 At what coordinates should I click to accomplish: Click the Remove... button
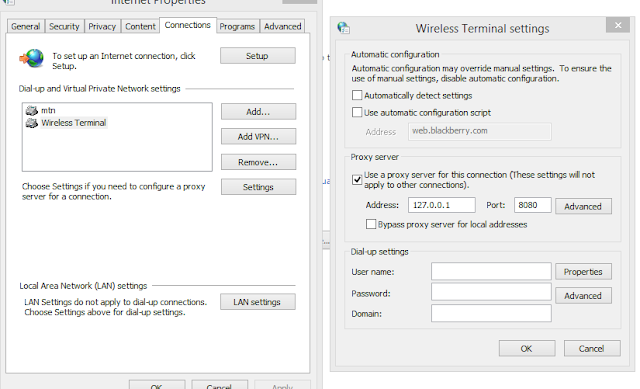point(258,162)
